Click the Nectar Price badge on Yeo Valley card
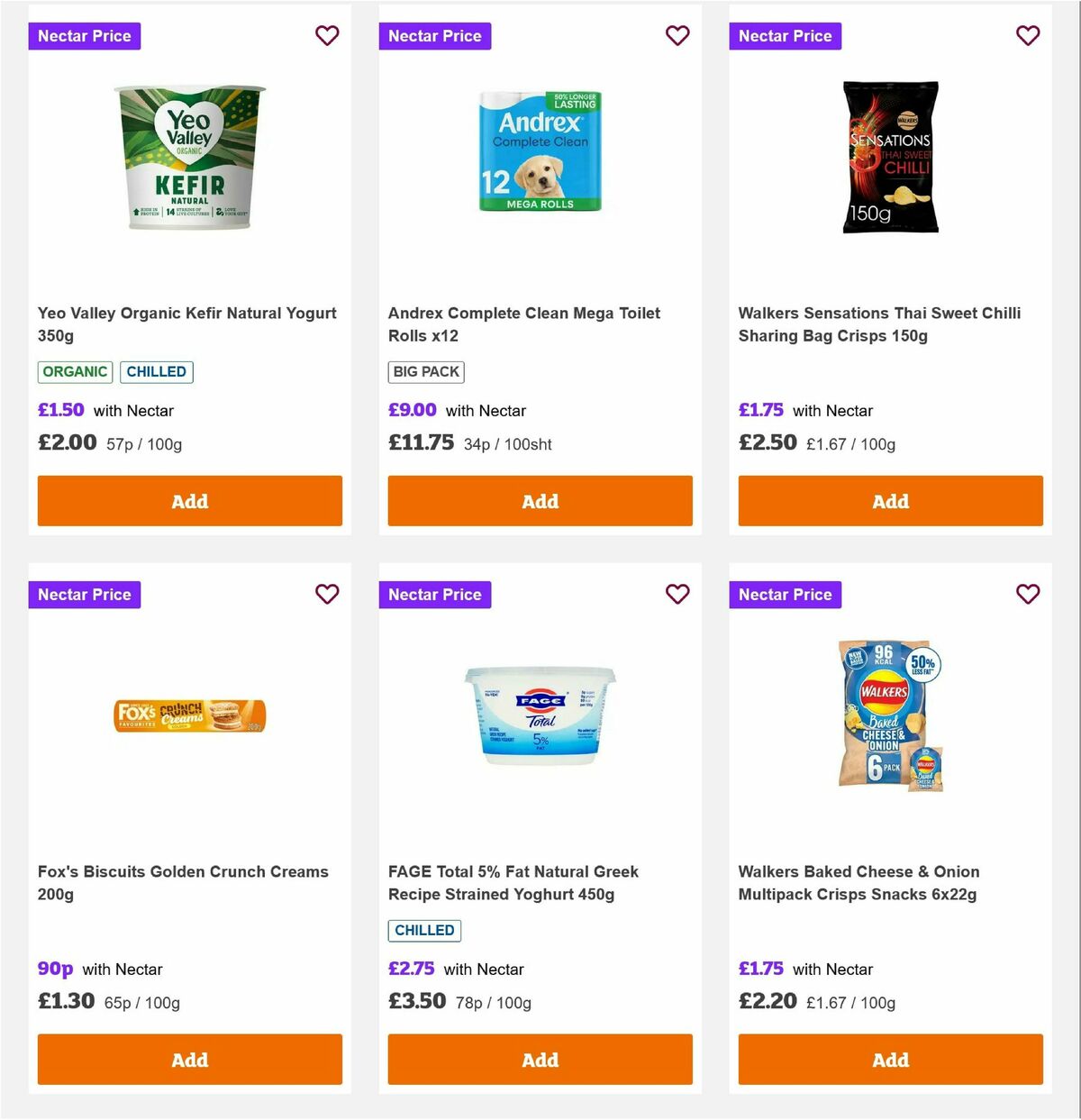Image resolution: width=1081 pixels, height=1120 pixels. [85, 36]
